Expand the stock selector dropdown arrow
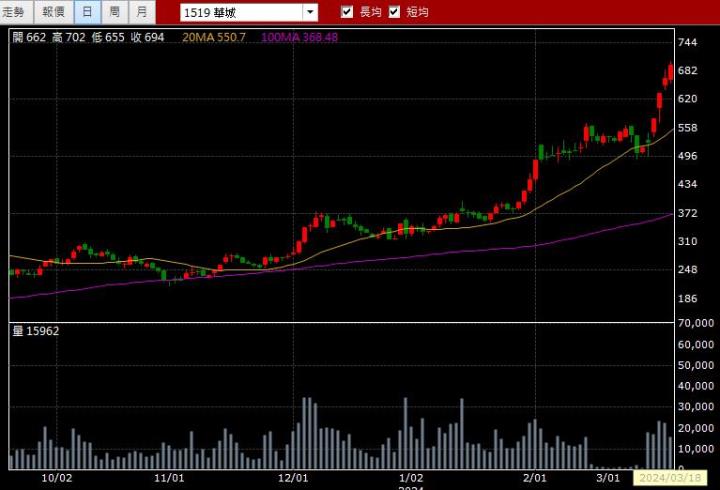 [310, 13]
